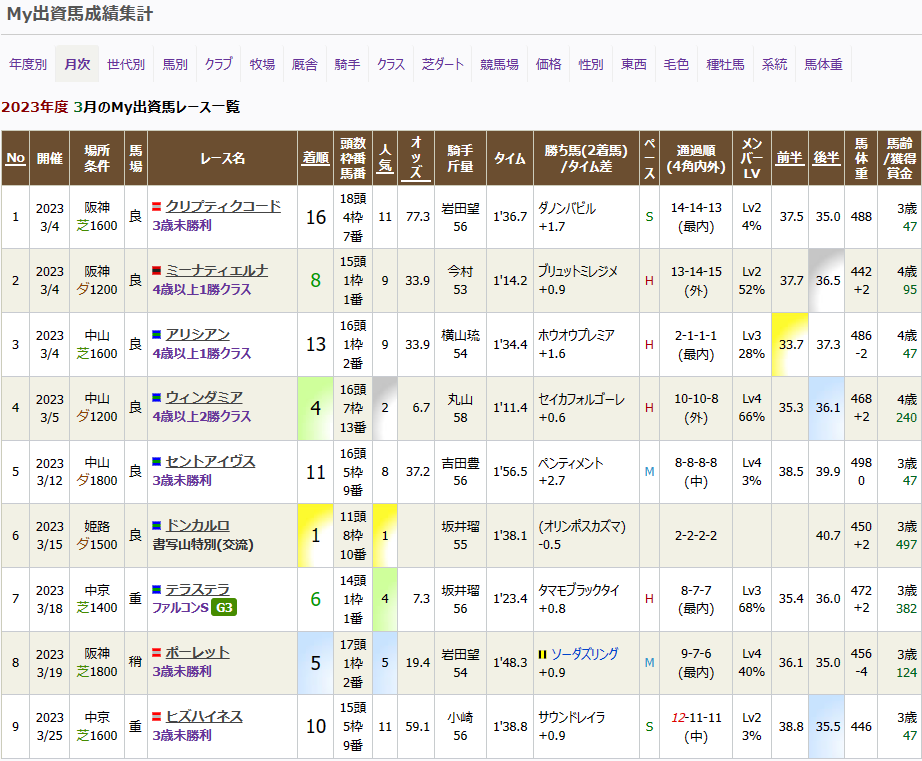Open the 4歳以上2勝クラス race link

202,416
